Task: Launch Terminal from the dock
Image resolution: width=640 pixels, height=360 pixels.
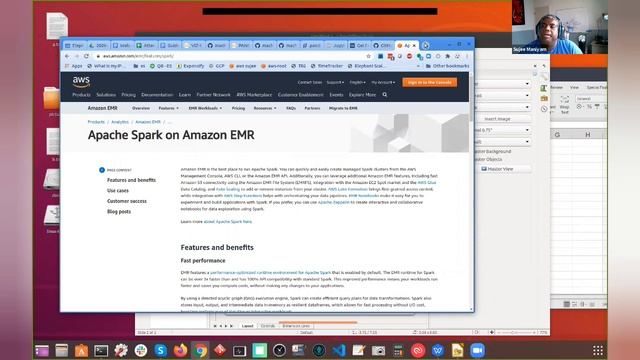Action: click(x=101, y=350)
